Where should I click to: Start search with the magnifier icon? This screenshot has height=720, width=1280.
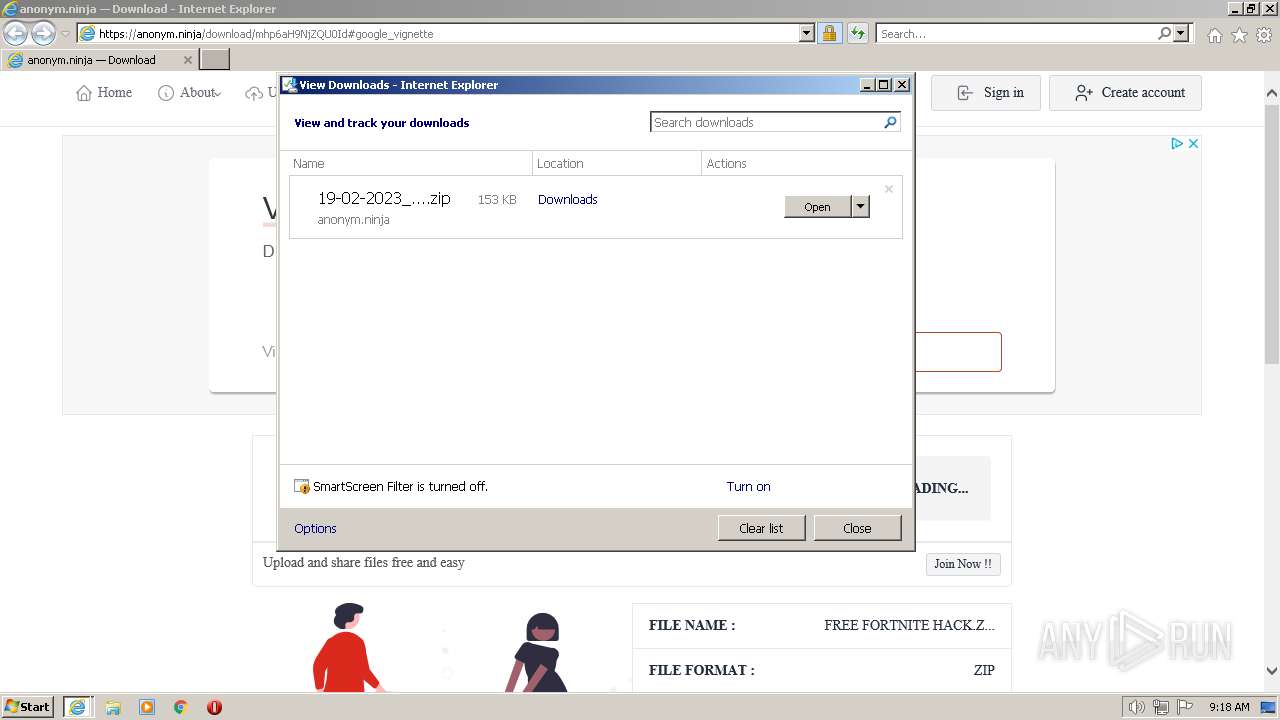point(1165,34)
